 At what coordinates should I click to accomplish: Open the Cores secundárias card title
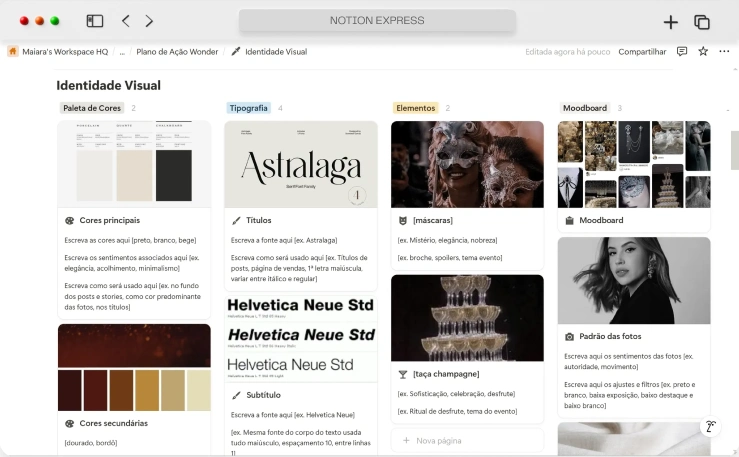pyautogui.click(x=114, y=423)
